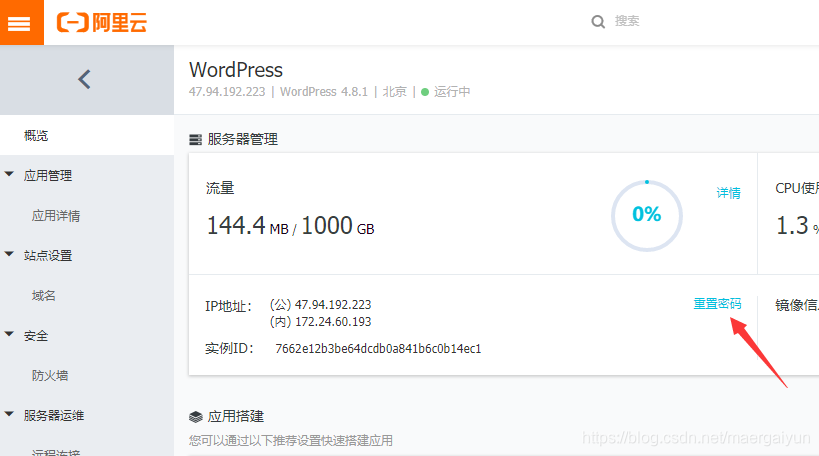Click the 重置密码 reset password link
The width and height of the screenshot is (819, 456).
click(x=717, y=303)
